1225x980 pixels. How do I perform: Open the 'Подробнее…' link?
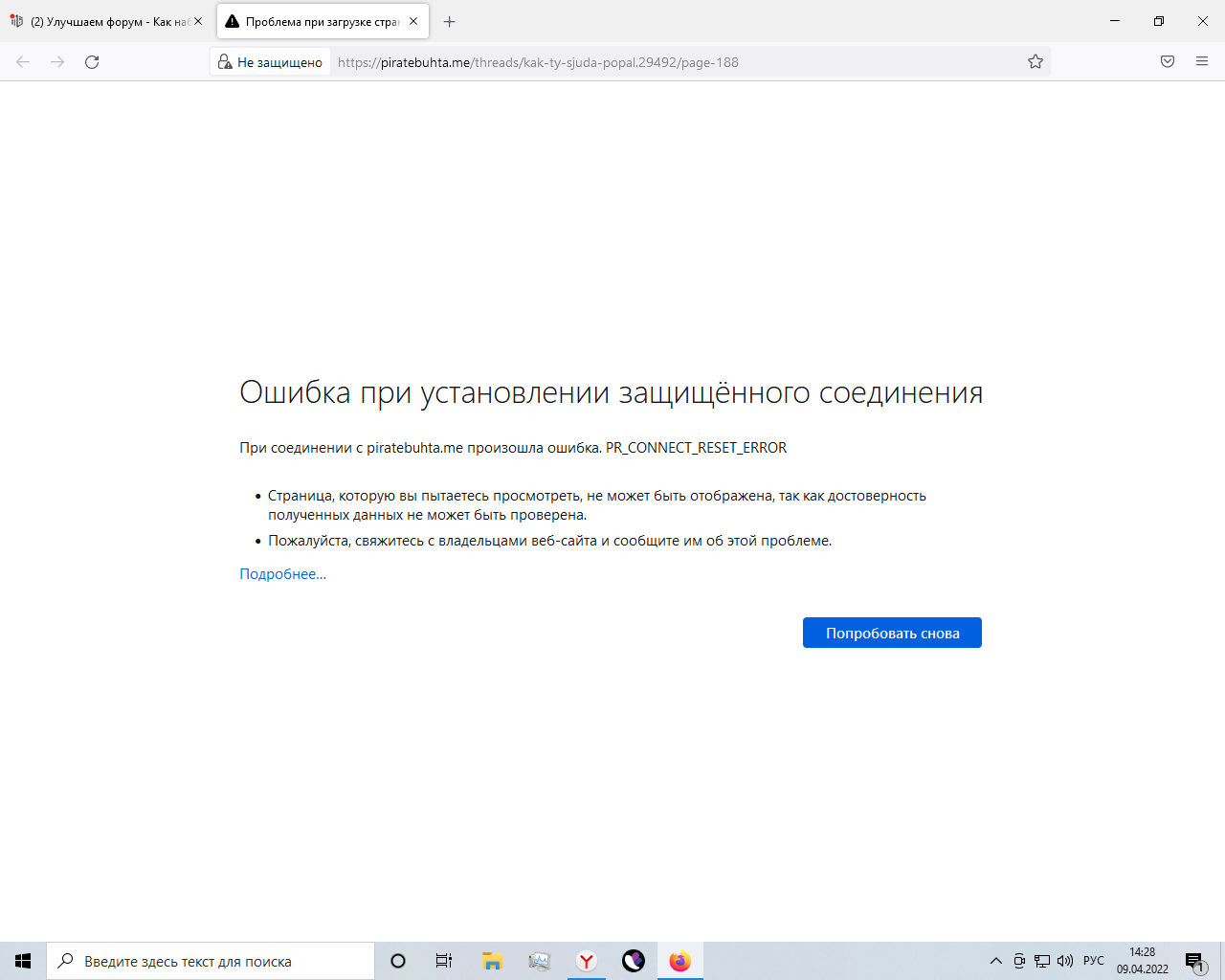point(282,574)
